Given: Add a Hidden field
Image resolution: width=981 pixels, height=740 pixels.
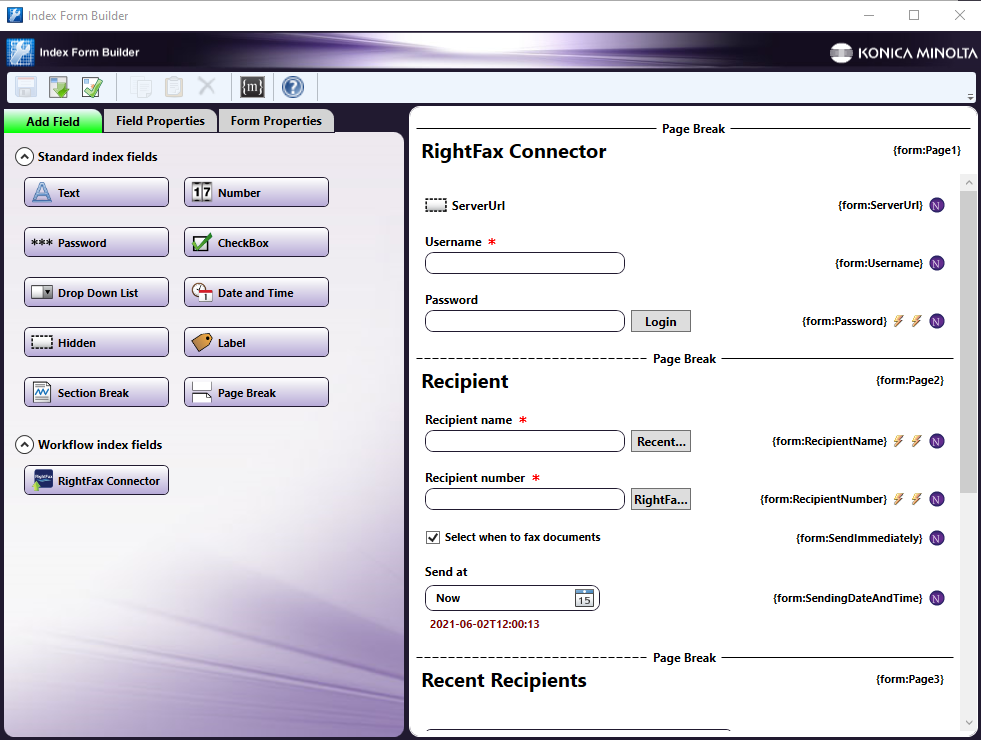Looking at the screenshot, I should click(96, 342).
